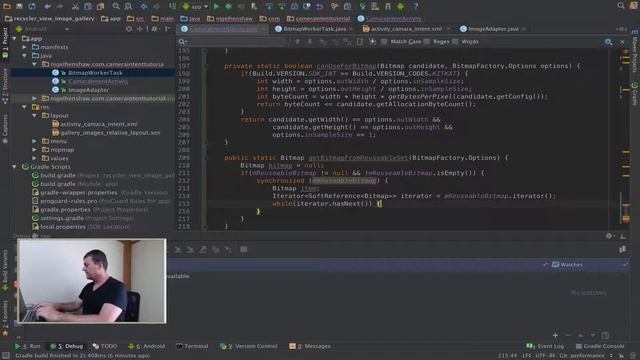Collapse the java folder node
This screenshot has width=640, height=360.
pyautogui.click(x=24, y=56)
